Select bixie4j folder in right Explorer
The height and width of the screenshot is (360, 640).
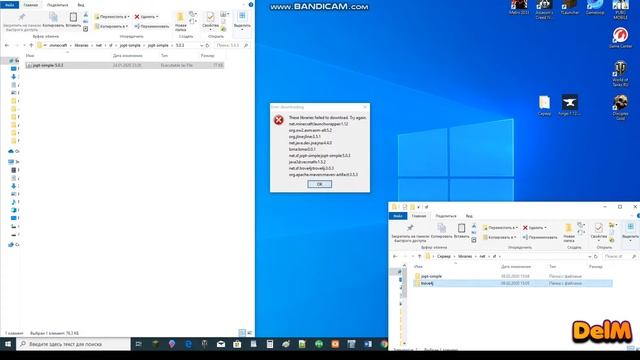(x=513, y=283)
